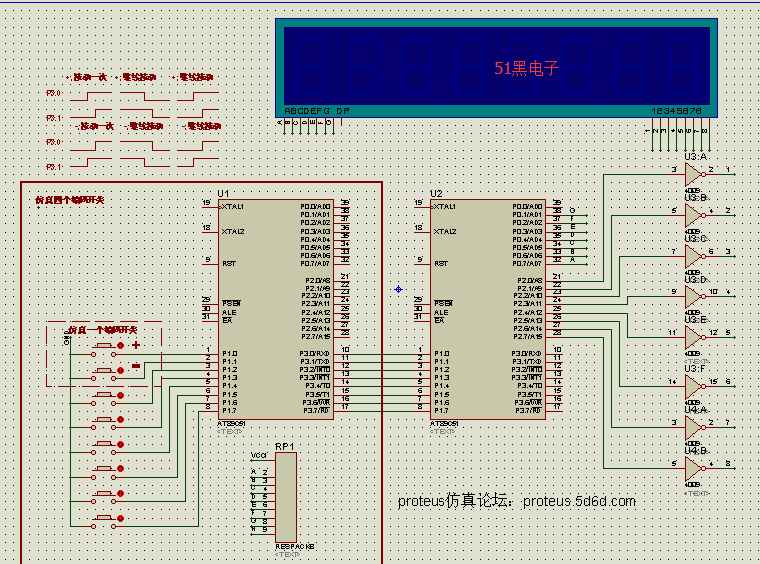Click the P3.0/RXD pin label on U1
The height and width of the screenshot is (564, 760).
[x=315, y=354]
